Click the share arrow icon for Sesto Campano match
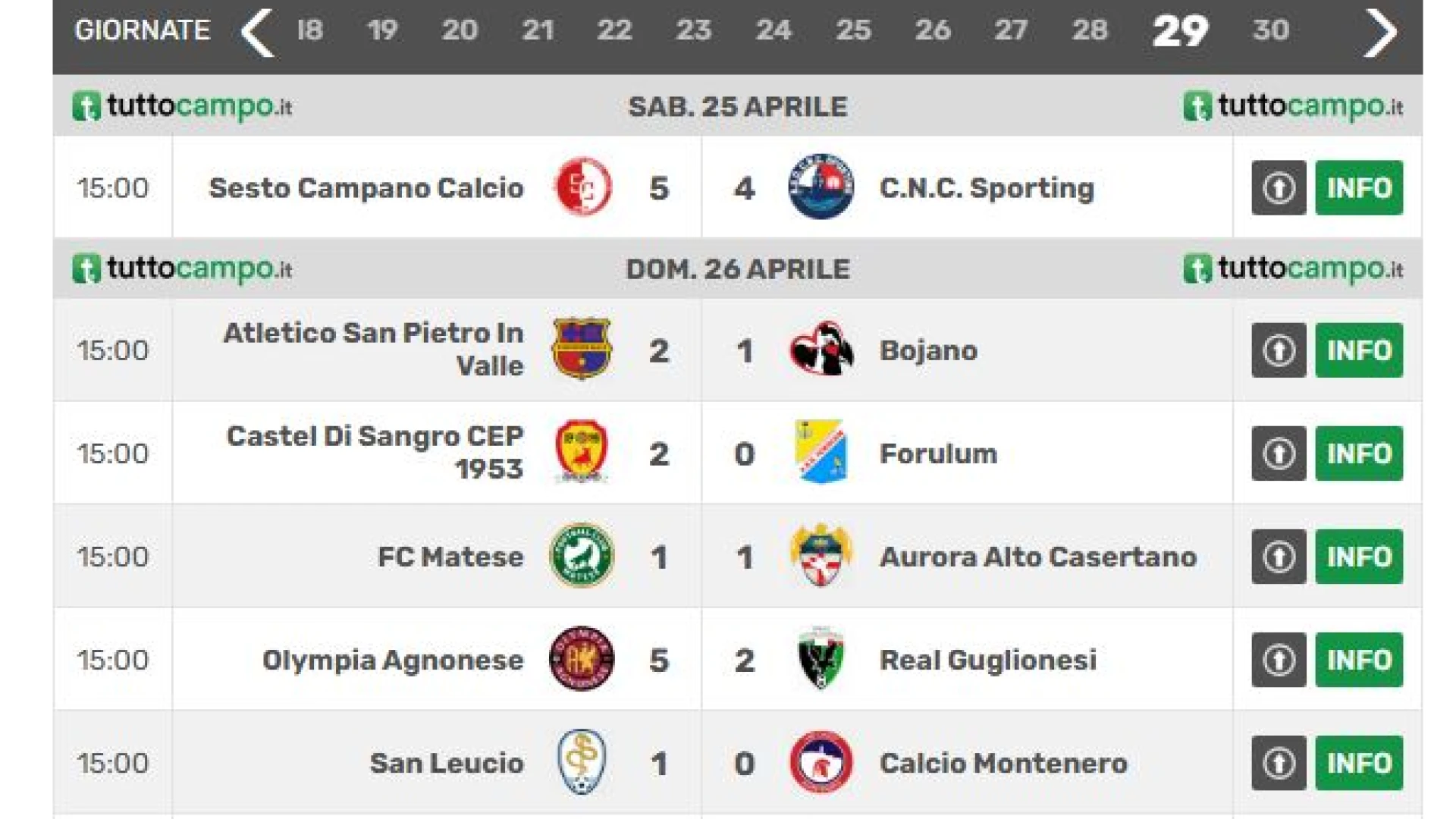The width and height of the screenshot is (1456, 819). pos(1279,187)
